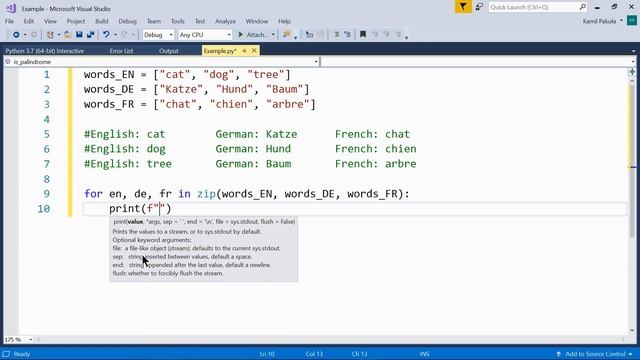This screenshot has width=640, height=360.
Task: Save Example.py with the floppy icon
Action: pyautogui.click(x=79, y=35)
